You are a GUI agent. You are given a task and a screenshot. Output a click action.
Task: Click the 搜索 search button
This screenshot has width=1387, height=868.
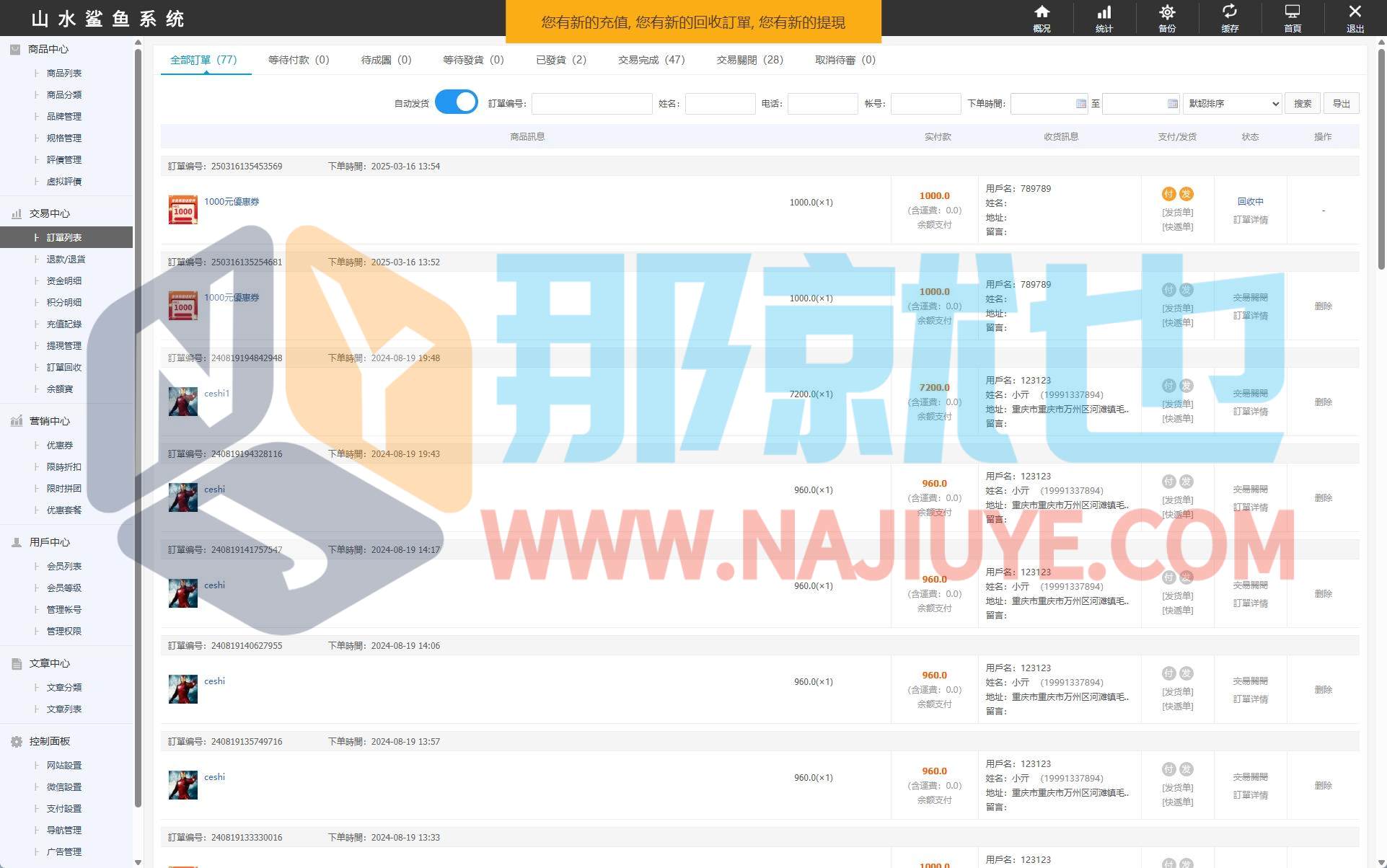coord(1302,104)
